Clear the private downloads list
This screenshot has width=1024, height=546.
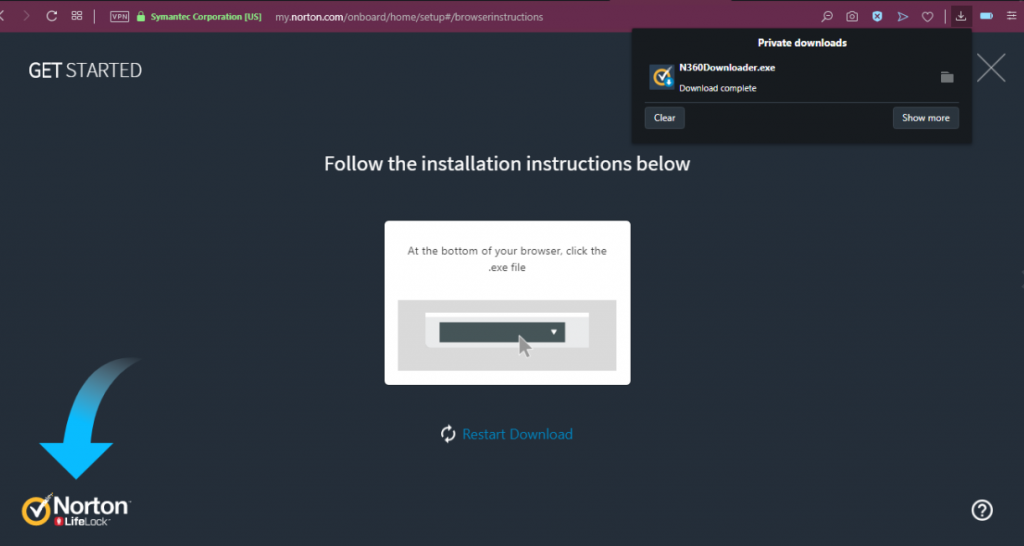665,118
